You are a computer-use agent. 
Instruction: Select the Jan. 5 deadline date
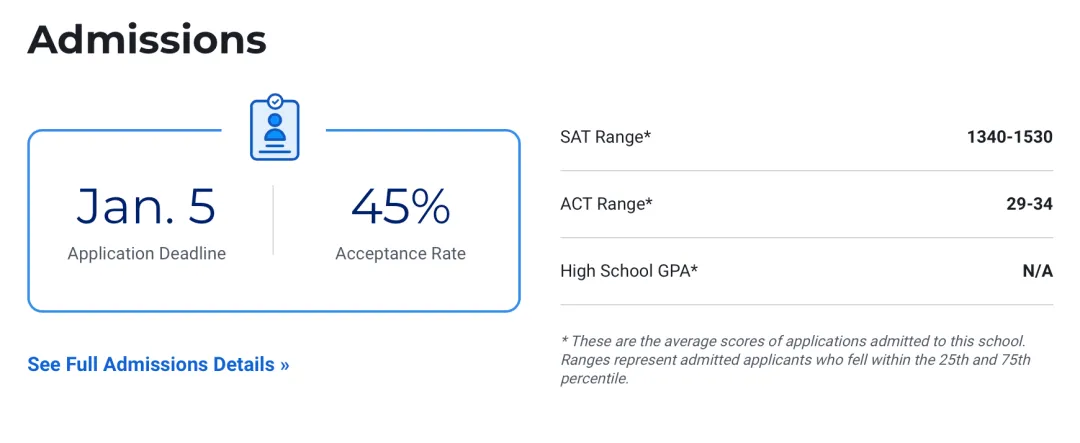click(146, 206)
